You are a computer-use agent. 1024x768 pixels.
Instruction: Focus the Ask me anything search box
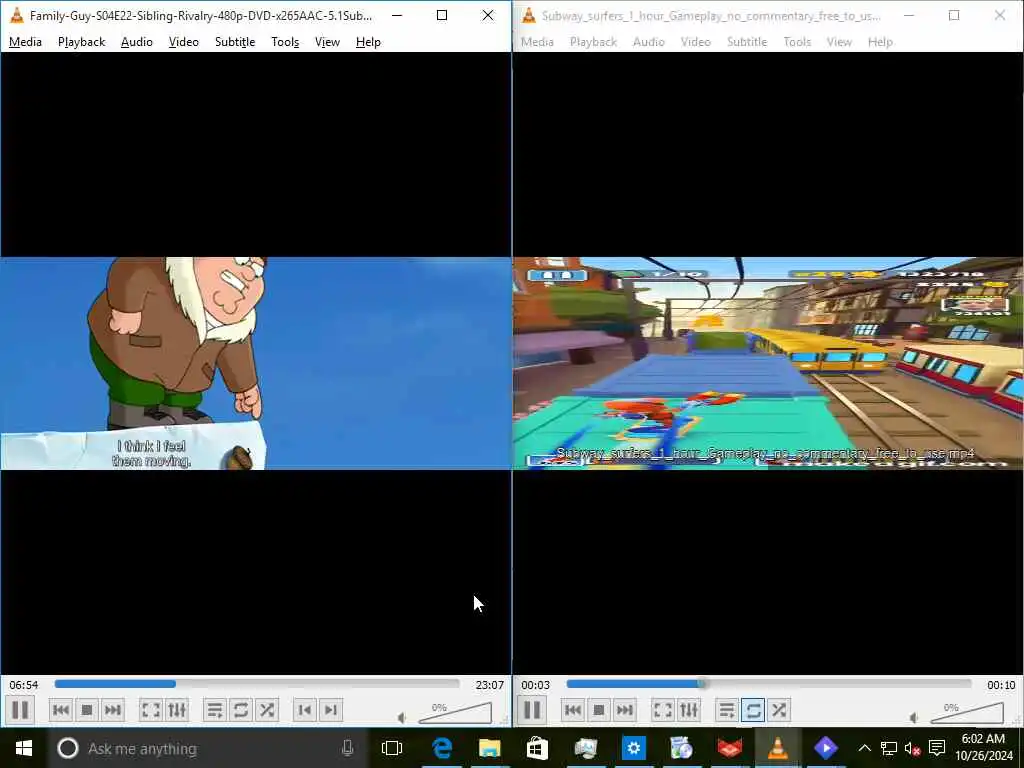[x=206, y=748]
